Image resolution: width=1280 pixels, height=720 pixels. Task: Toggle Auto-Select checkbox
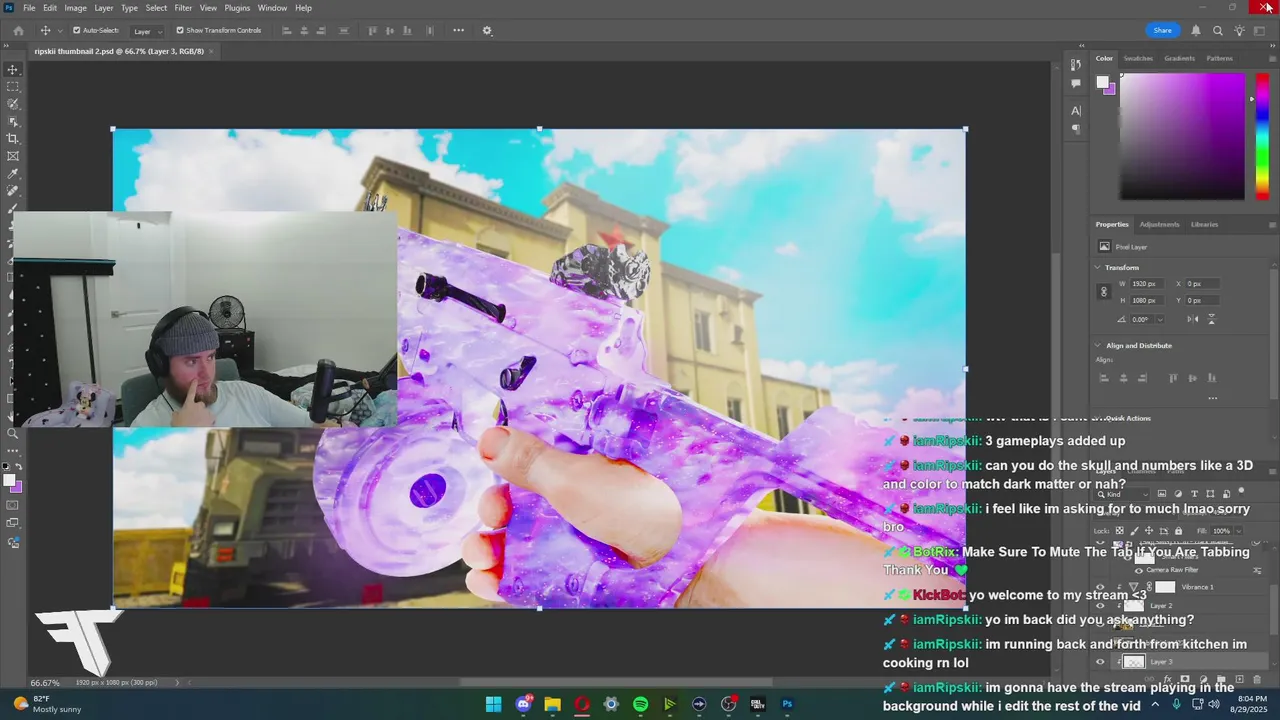point(76,30)
